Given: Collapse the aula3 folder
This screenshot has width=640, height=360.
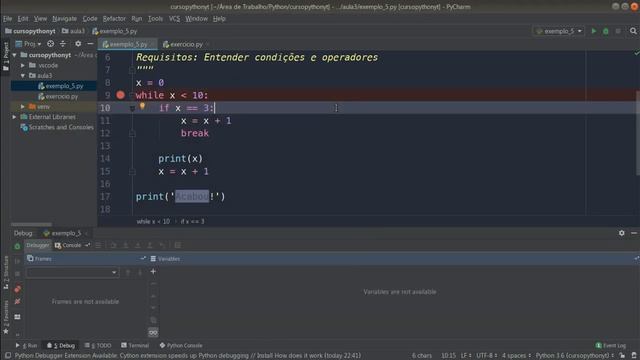Looking at the screenshot, I should pos(23,76).
